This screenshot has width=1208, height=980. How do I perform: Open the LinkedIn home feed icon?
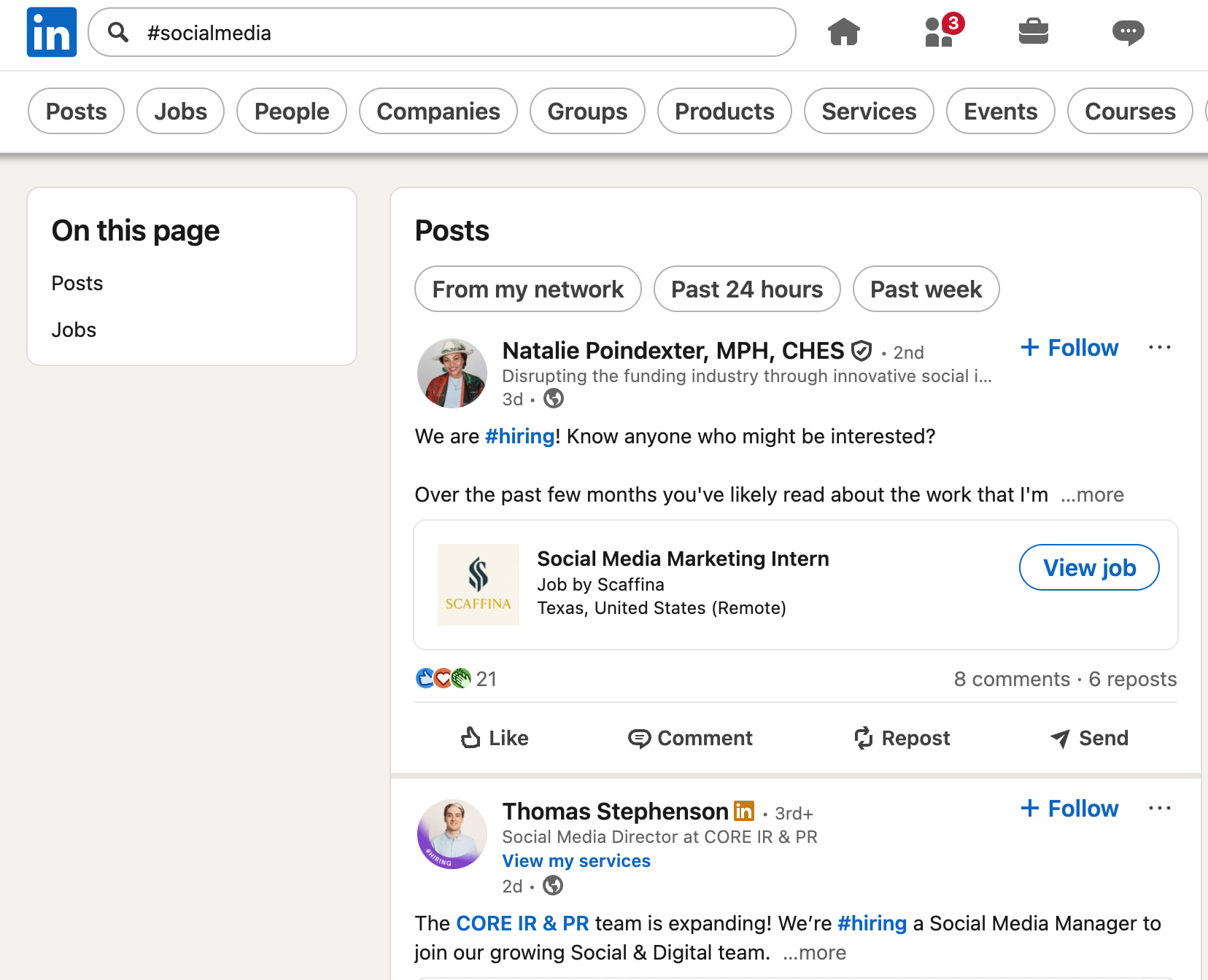[x=843, y=32]
